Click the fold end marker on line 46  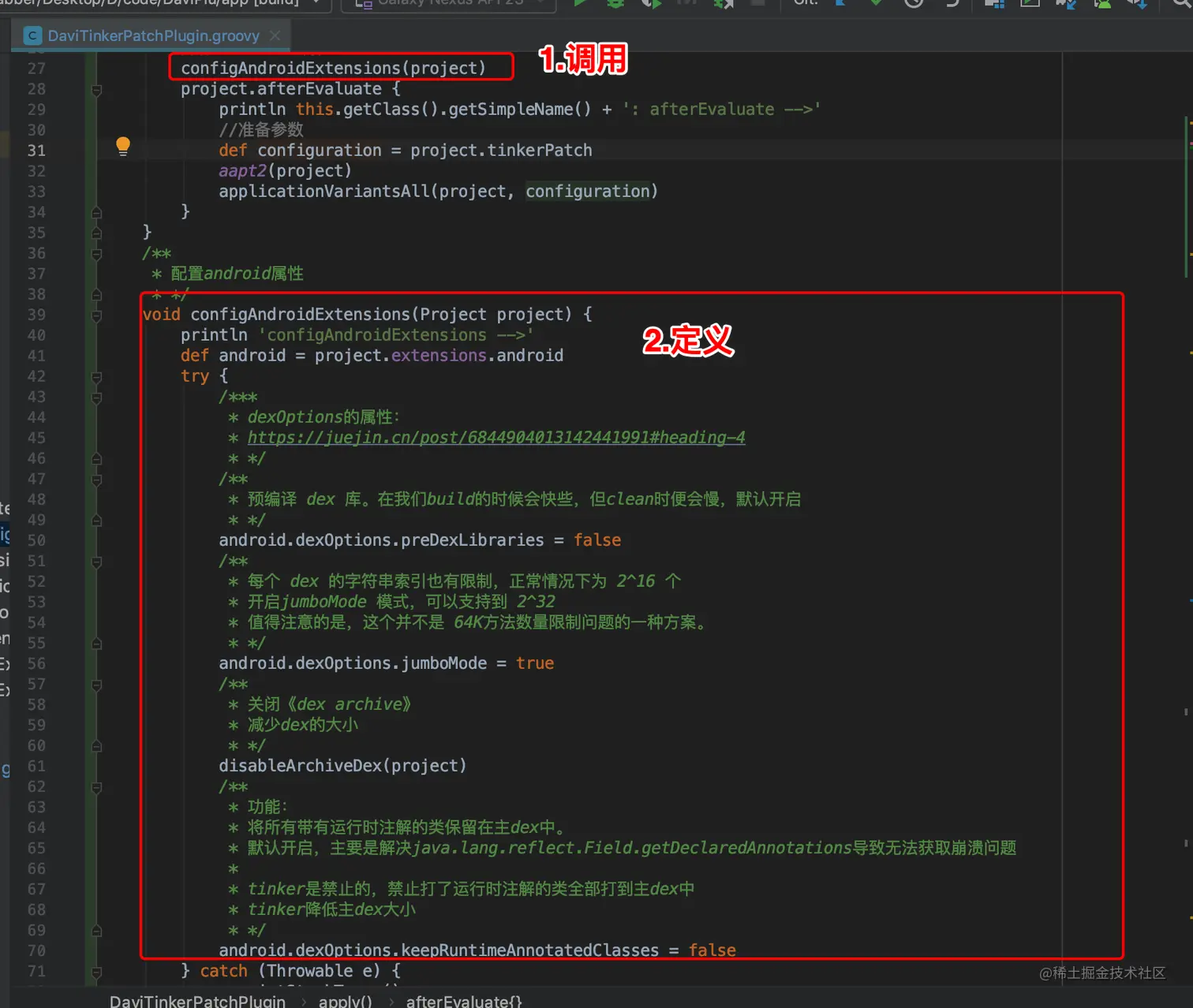click(x=96, y=458)
